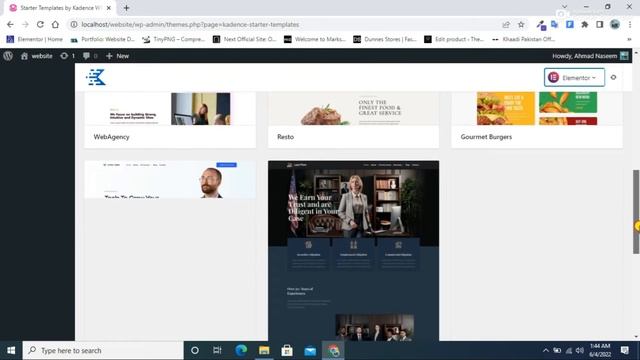The image size is (640, 360).
Task: Click the 'Resto' template title
Action: (285, 137)
